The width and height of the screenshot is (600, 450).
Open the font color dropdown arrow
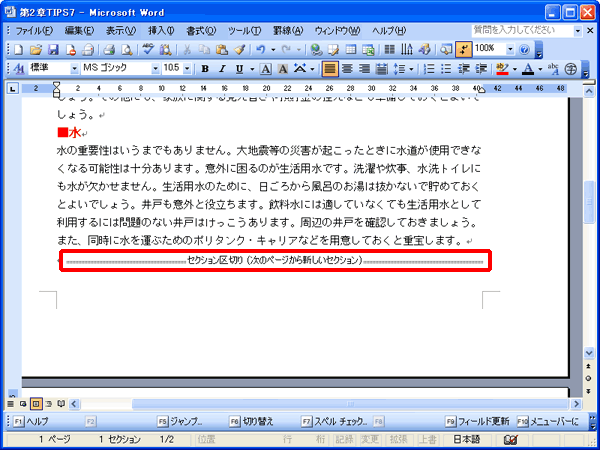click(540, 69)
